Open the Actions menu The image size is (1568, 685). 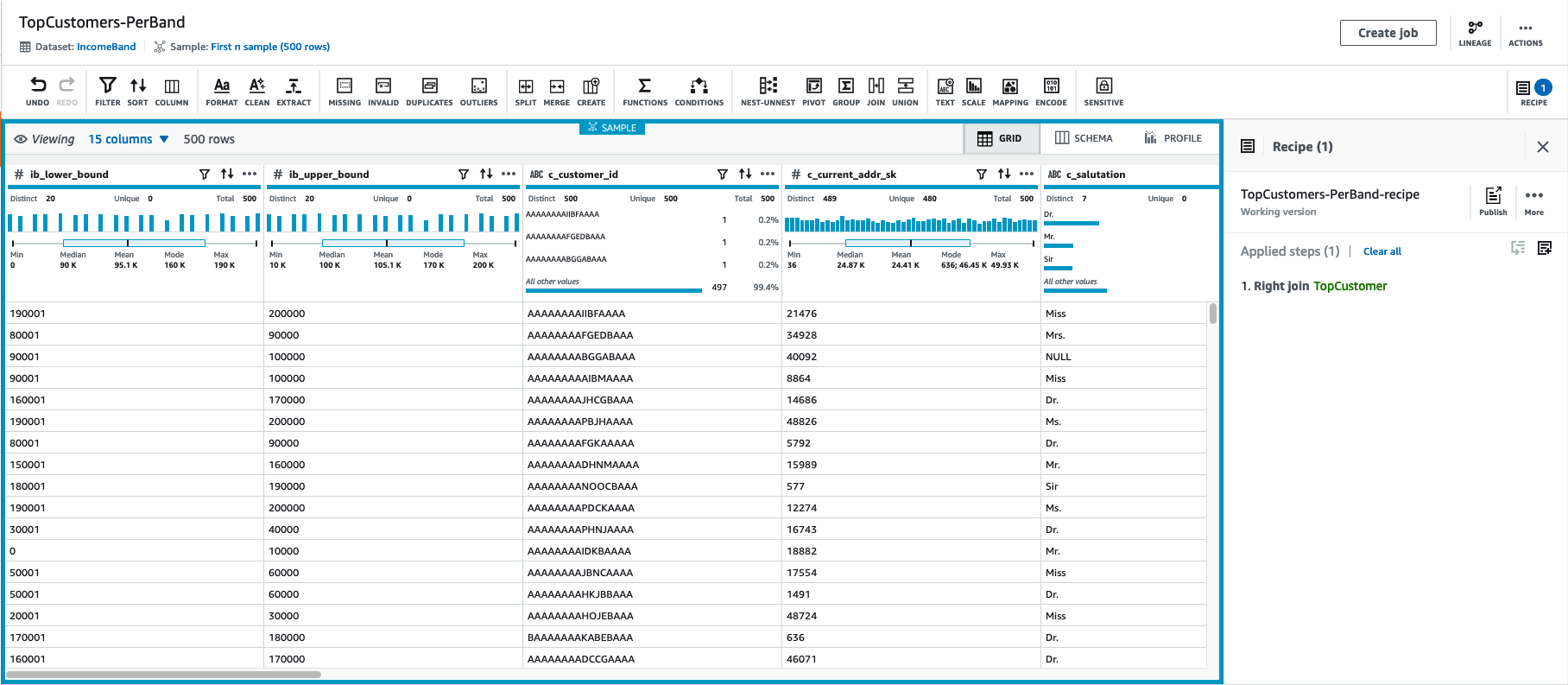pos(1526,33)
